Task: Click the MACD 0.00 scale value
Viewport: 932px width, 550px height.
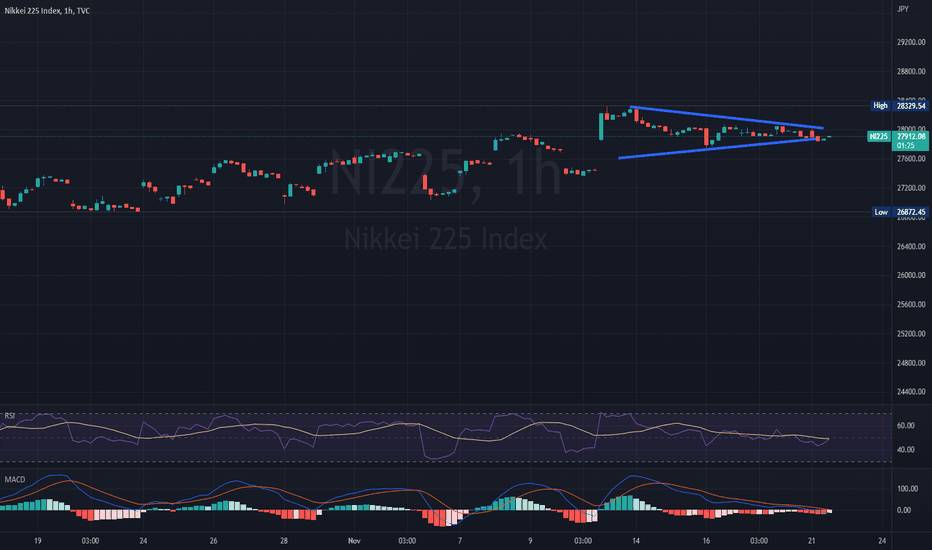Action: (903, 510)
